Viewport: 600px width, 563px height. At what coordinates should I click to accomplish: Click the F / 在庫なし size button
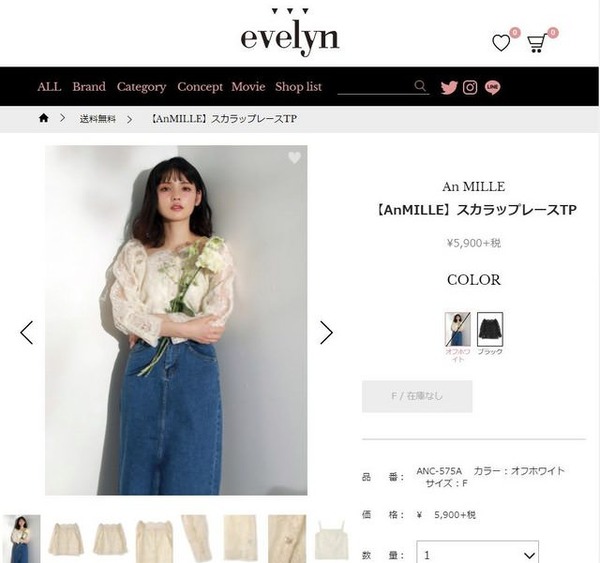(417, 396)
